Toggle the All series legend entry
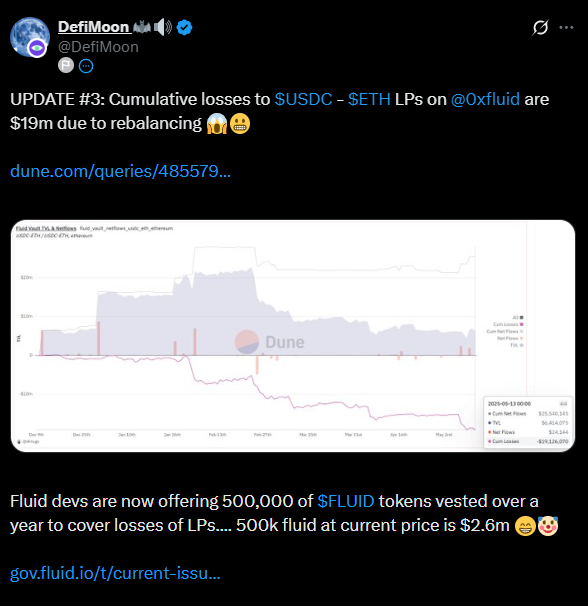588x606 pixels. [x=518, y=318]
